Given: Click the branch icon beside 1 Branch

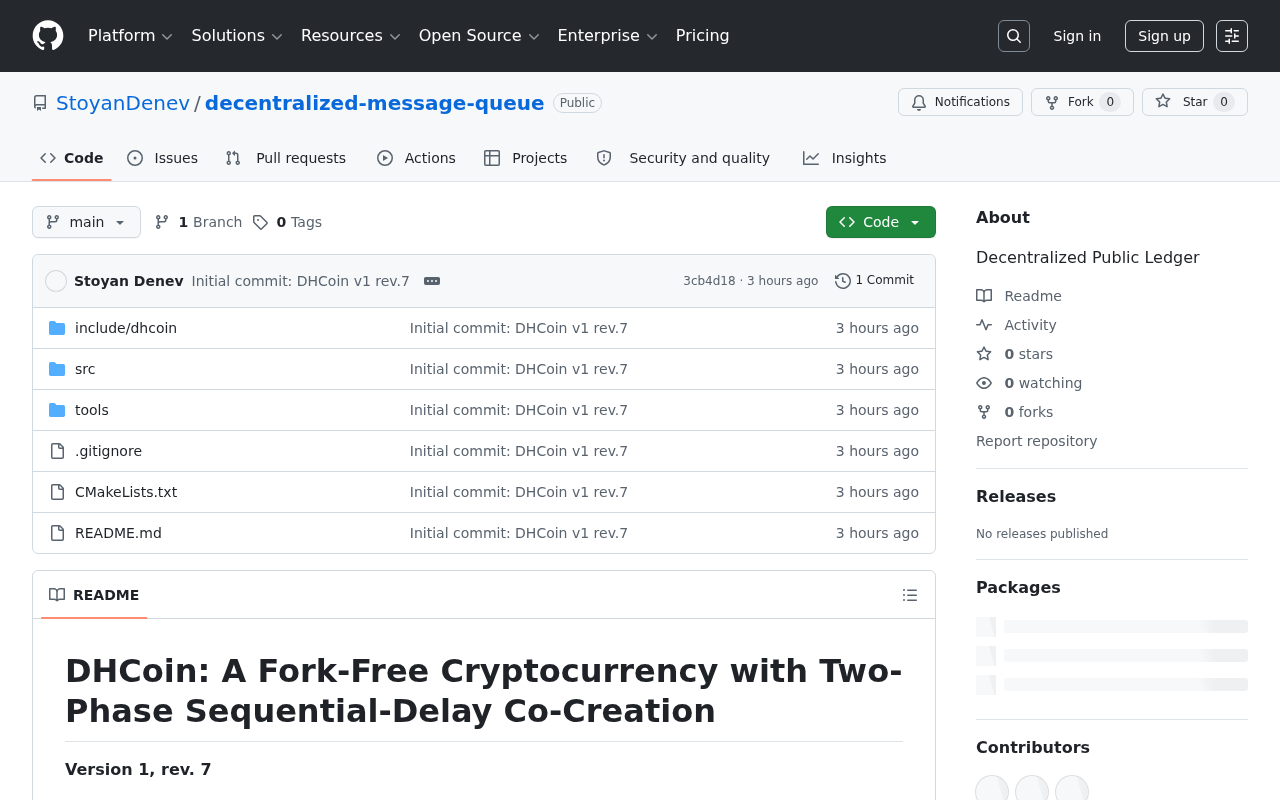Looking at the screenshot, I should [162, 222].
